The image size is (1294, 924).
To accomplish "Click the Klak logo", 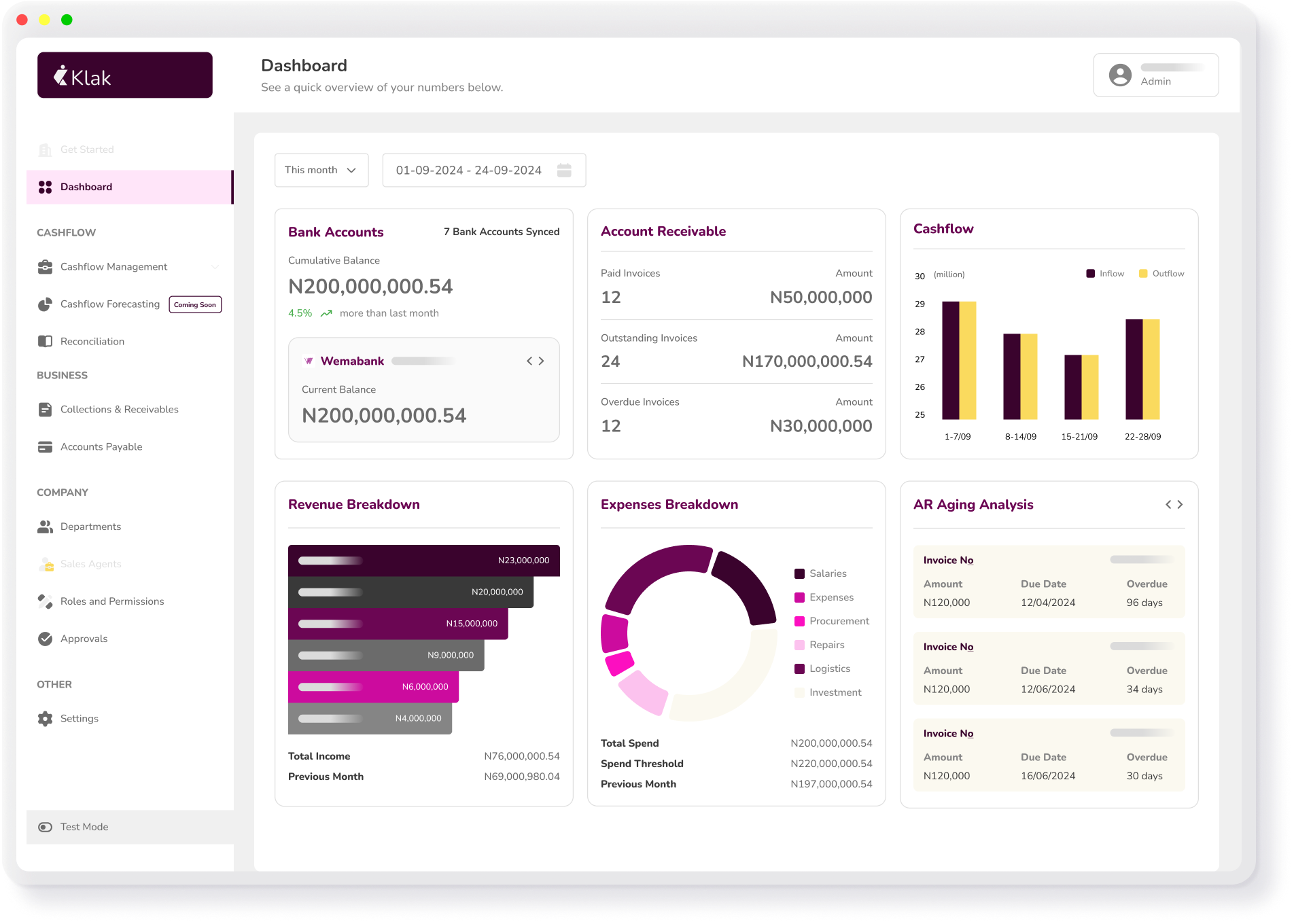I will pos(125,75).
